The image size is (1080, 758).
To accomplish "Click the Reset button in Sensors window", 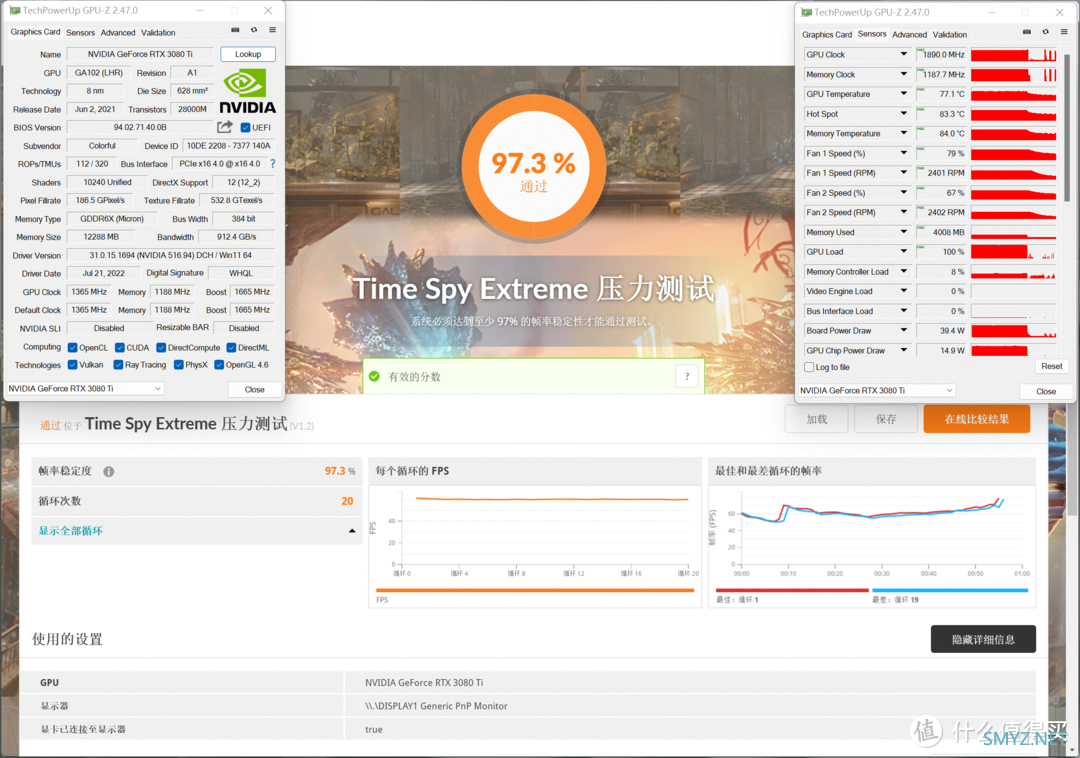I will pyautogui.click(x=1052, y=366).
